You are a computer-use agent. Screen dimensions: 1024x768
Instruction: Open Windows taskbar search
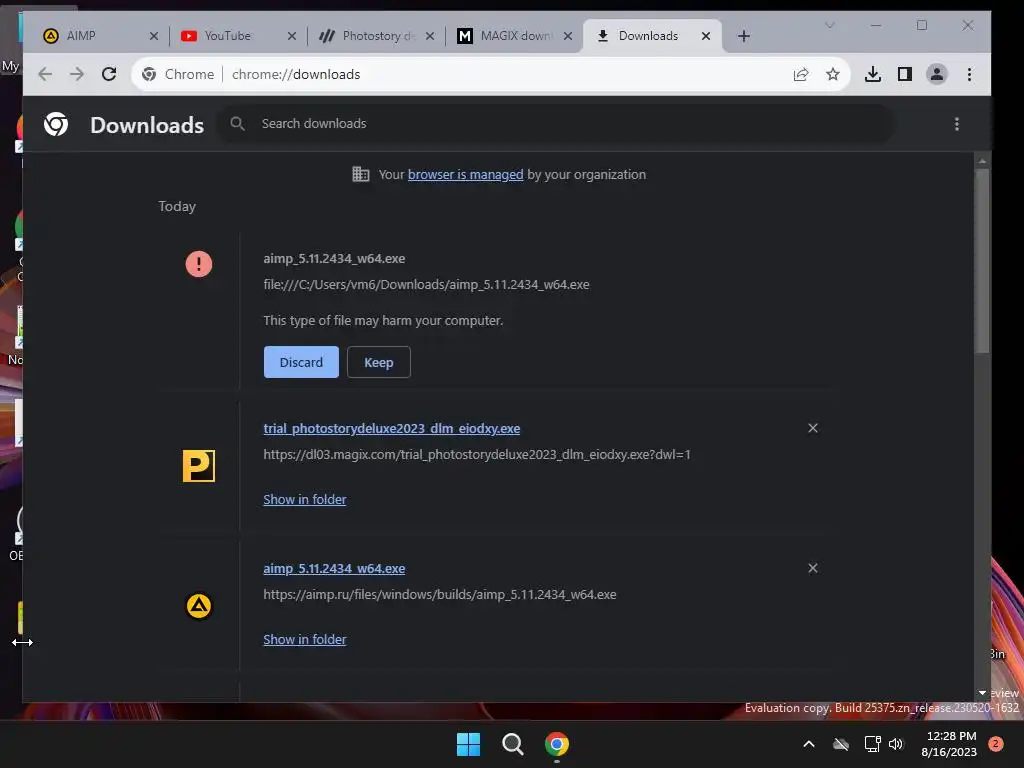[513, 744]
